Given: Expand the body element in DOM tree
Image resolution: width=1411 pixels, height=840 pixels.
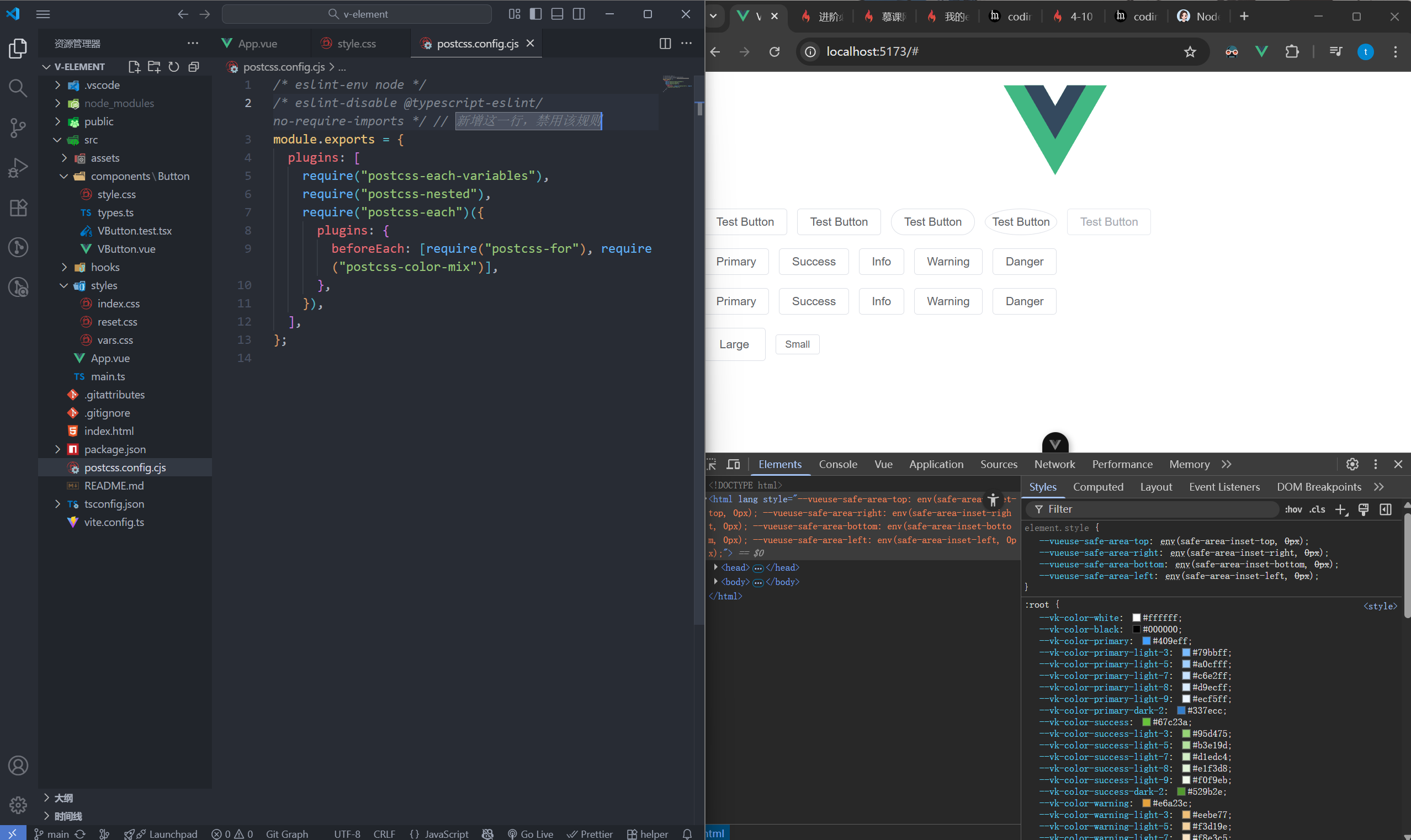Looking at the screenshot, I should pos(716,581).
